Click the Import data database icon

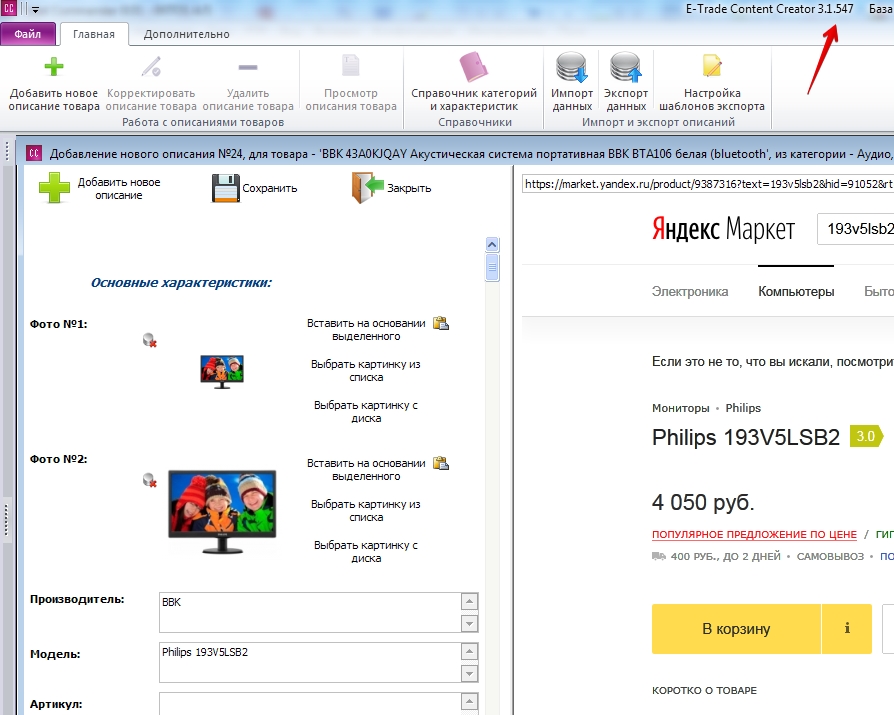[572, 67]
